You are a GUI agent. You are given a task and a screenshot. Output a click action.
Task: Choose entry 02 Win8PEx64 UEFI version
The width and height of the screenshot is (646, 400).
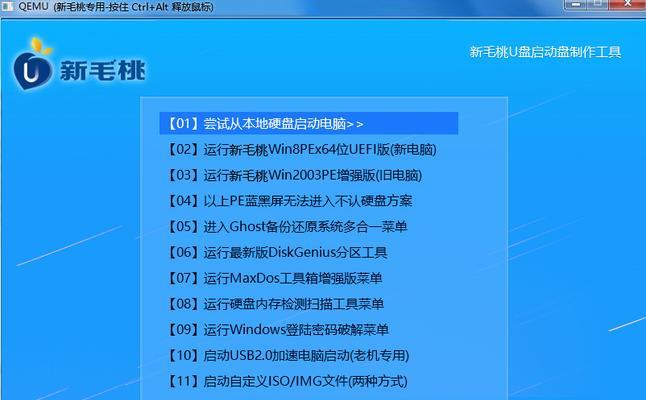(301, 149)
